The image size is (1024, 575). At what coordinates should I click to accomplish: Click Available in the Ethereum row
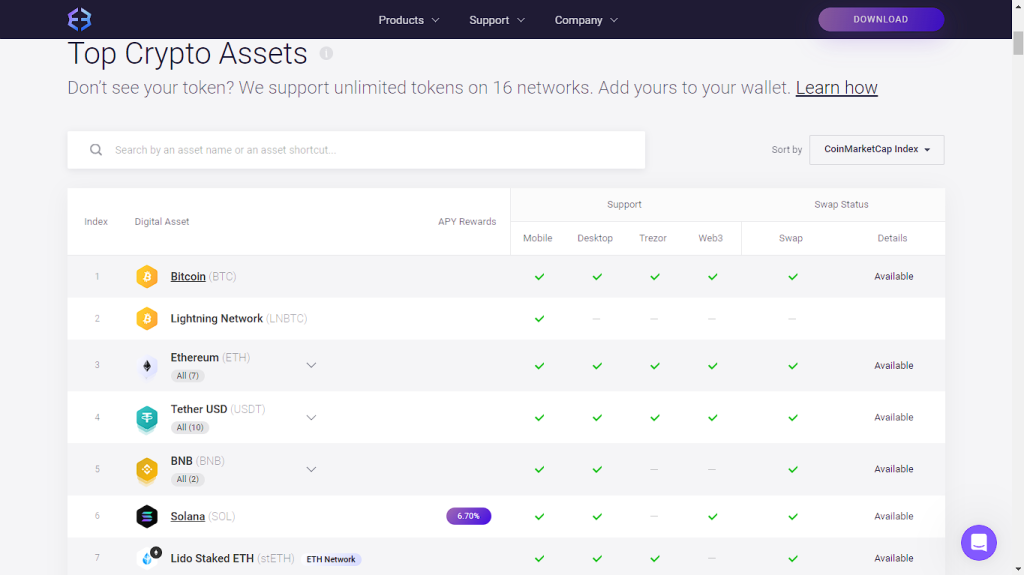coord(894,365)
